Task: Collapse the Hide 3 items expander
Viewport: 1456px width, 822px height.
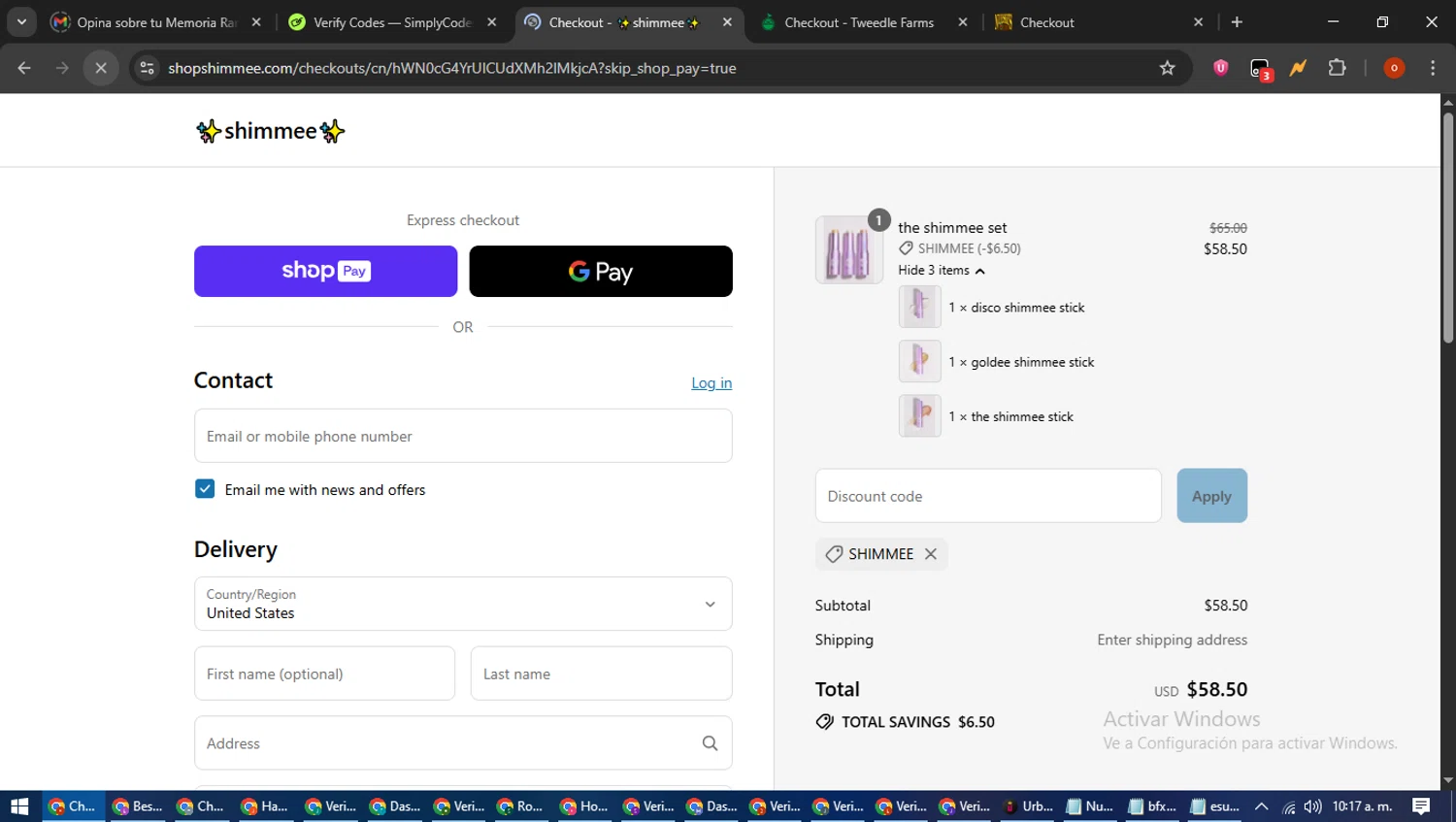Action: pyautogui.click(x=942, y=271)
